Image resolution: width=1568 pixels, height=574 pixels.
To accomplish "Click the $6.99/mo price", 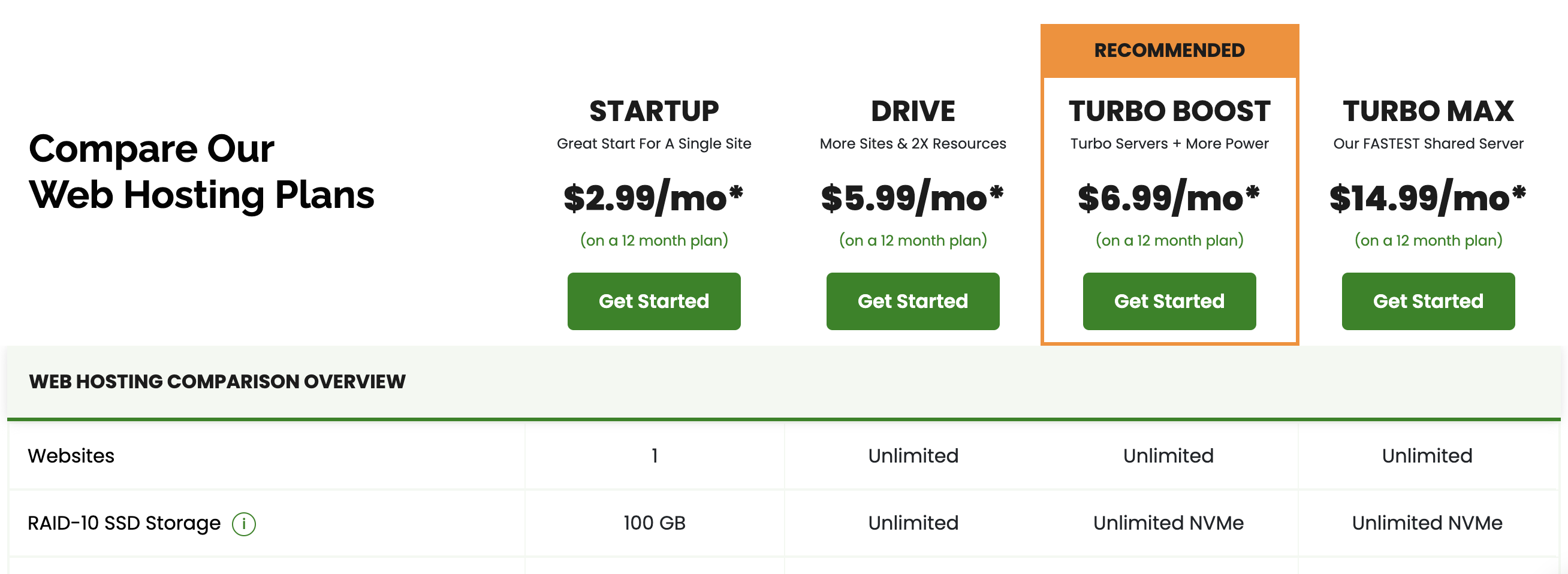I will (1169, 198).
